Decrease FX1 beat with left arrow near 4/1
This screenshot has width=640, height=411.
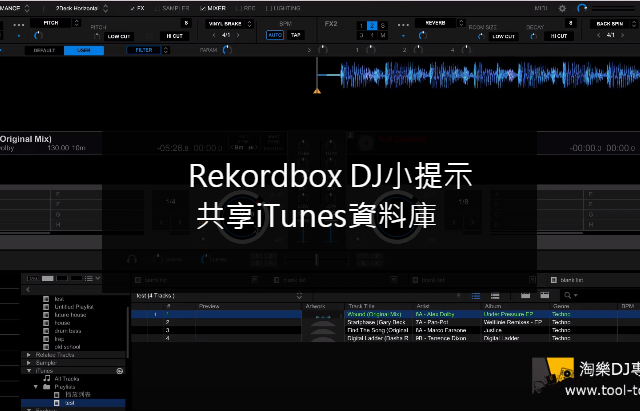point(214,36)
